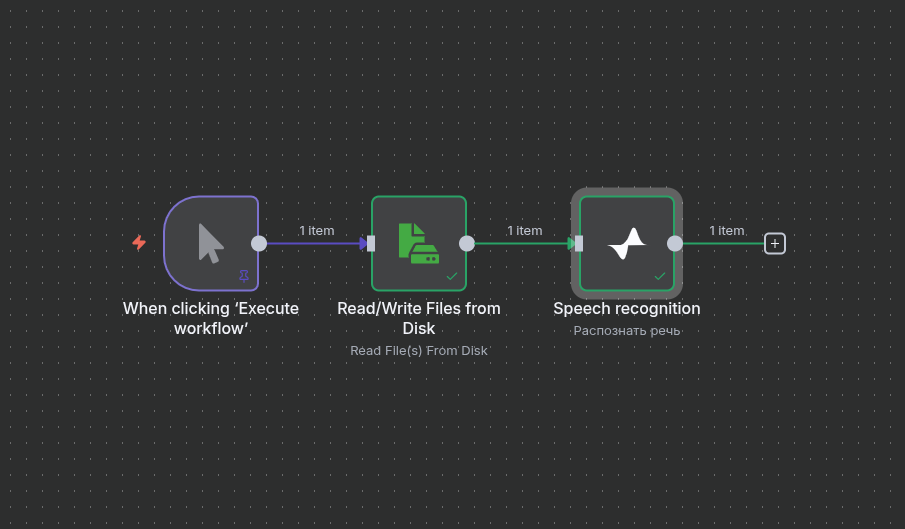This screenshot has width=905, height=529.
Task: Click the plus button after Speech recognition
Action: [x=775, y=243]
